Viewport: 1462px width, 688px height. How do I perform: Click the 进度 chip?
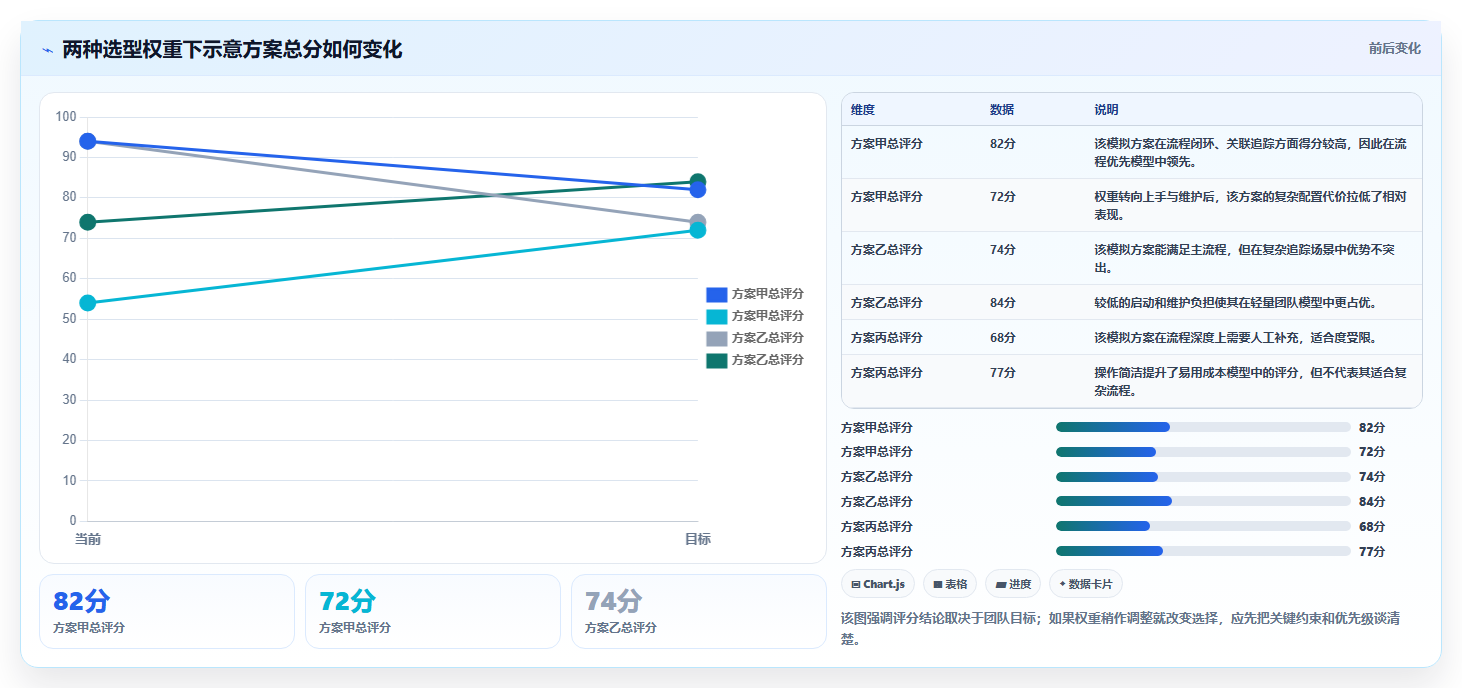(x=1012, y=584)
